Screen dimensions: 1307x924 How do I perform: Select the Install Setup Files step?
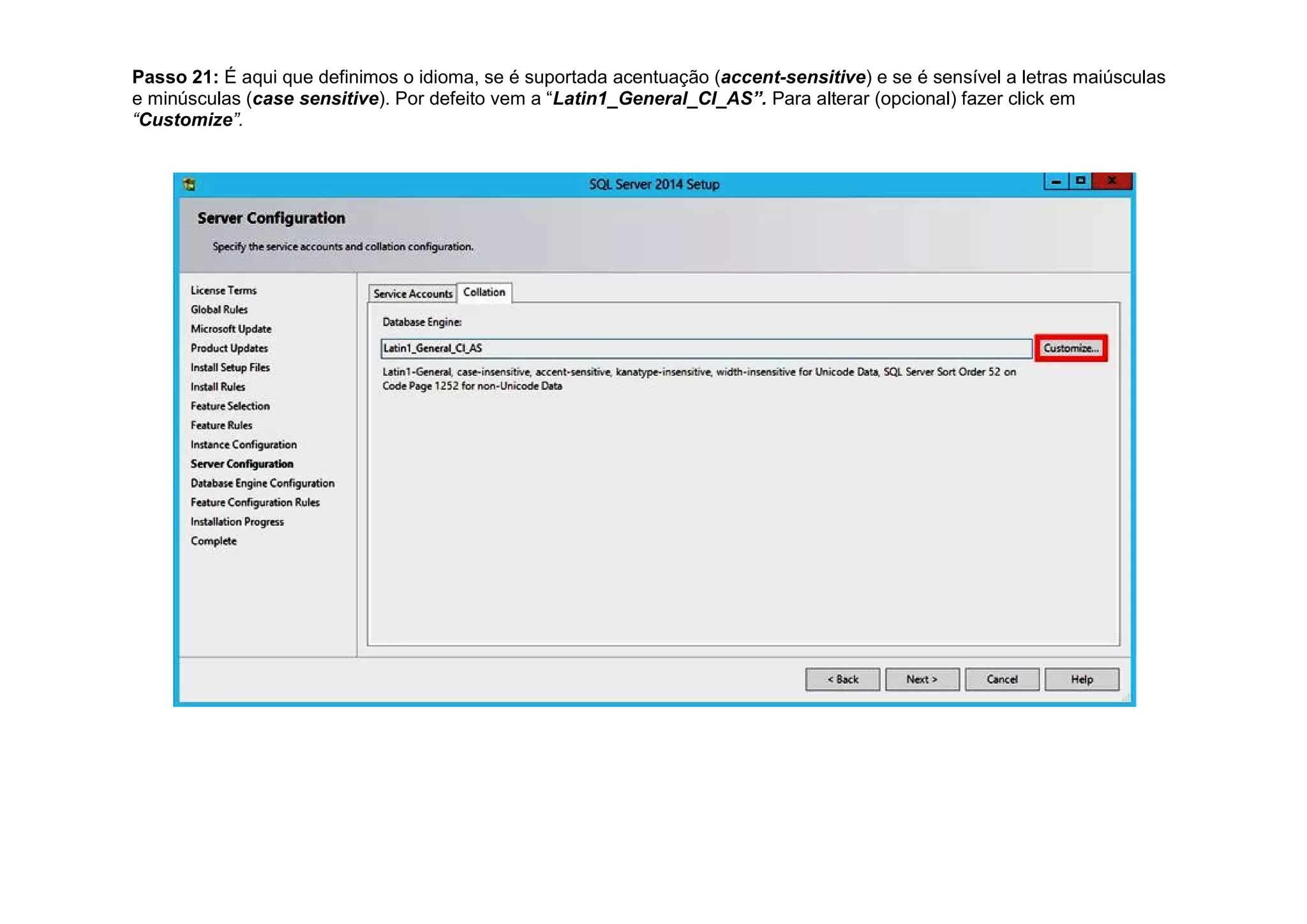pyautogui.click(x=230, y=368)
